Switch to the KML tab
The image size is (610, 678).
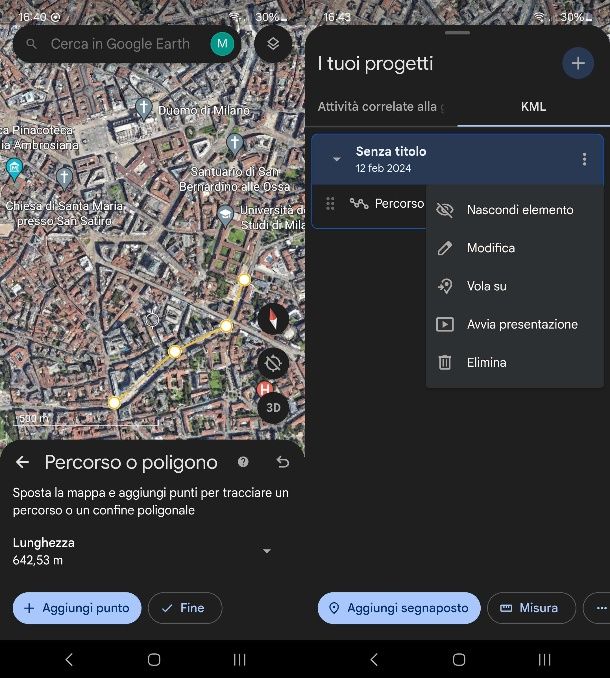(x=533, y=106)
